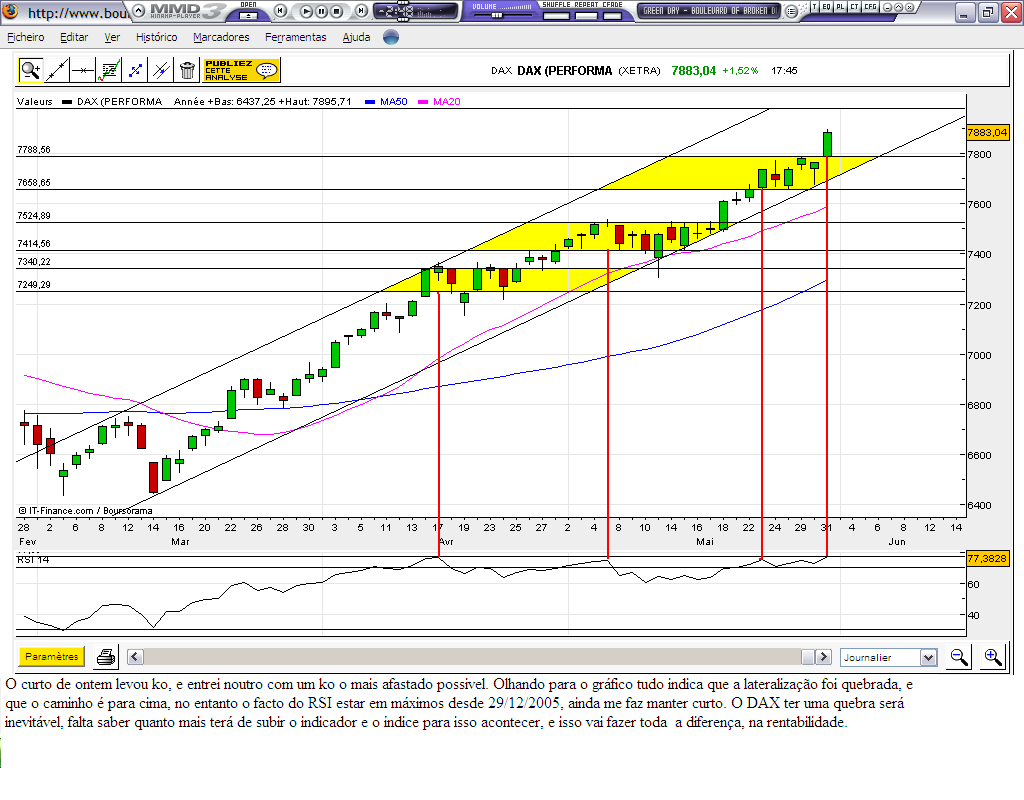Click the chart horizontal scrollbar track
Screen dimensions: 1024x800
coord(479,657)
